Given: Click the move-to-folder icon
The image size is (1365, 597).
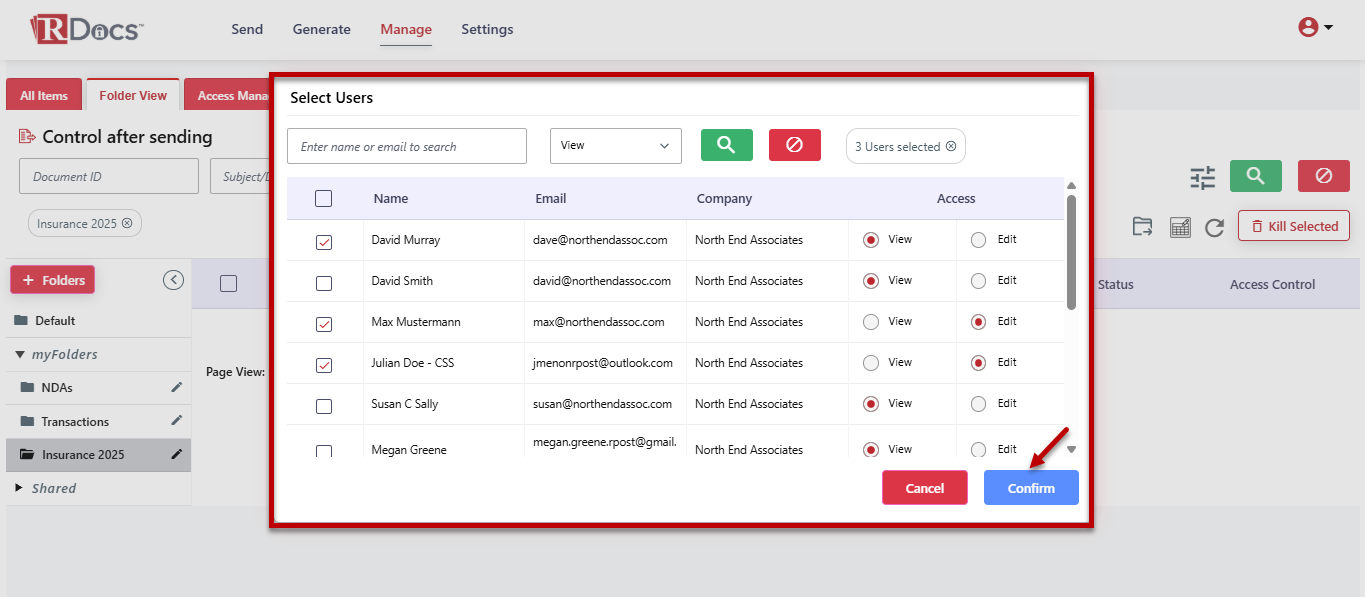Looking at the screenshot, I should [1142, 227].
